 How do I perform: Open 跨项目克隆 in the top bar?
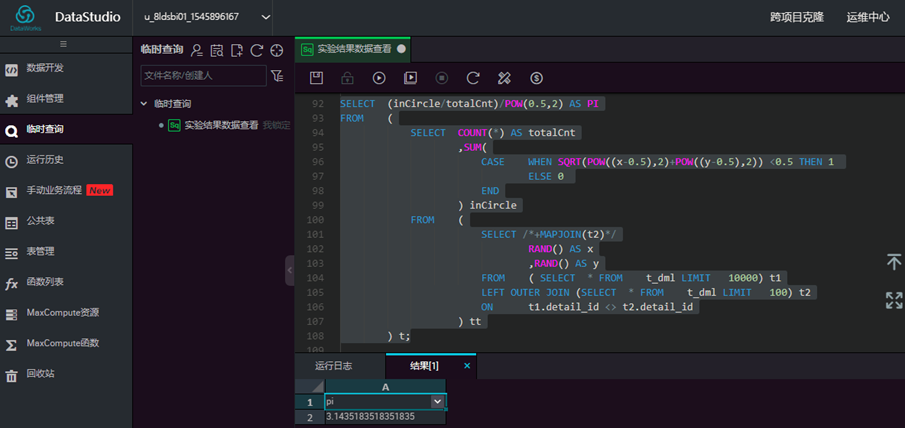pyautogui.click(x=797, y=17)
